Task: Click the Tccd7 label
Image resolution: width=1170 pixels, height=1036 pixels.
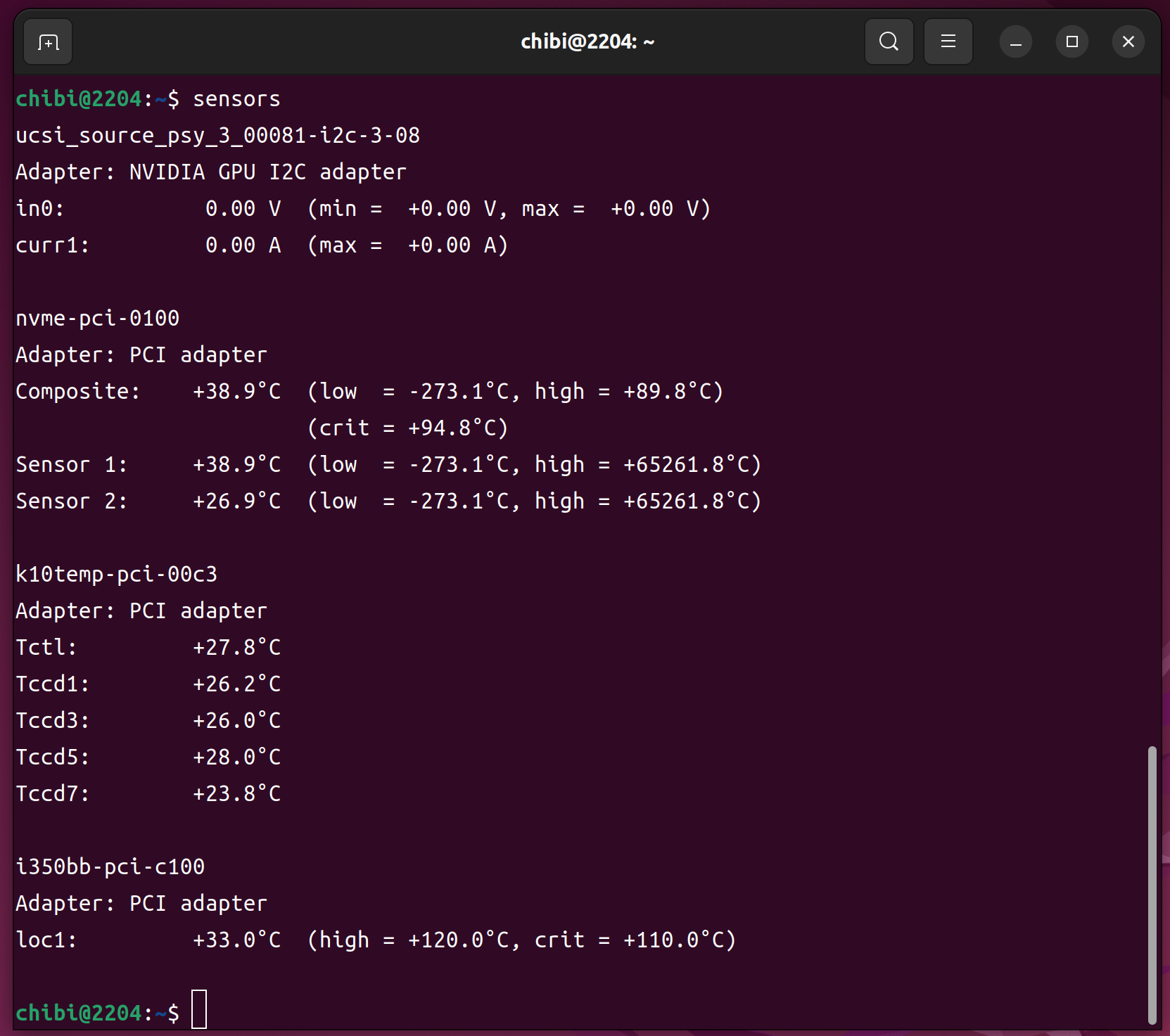Action: [x=53, y=794]
